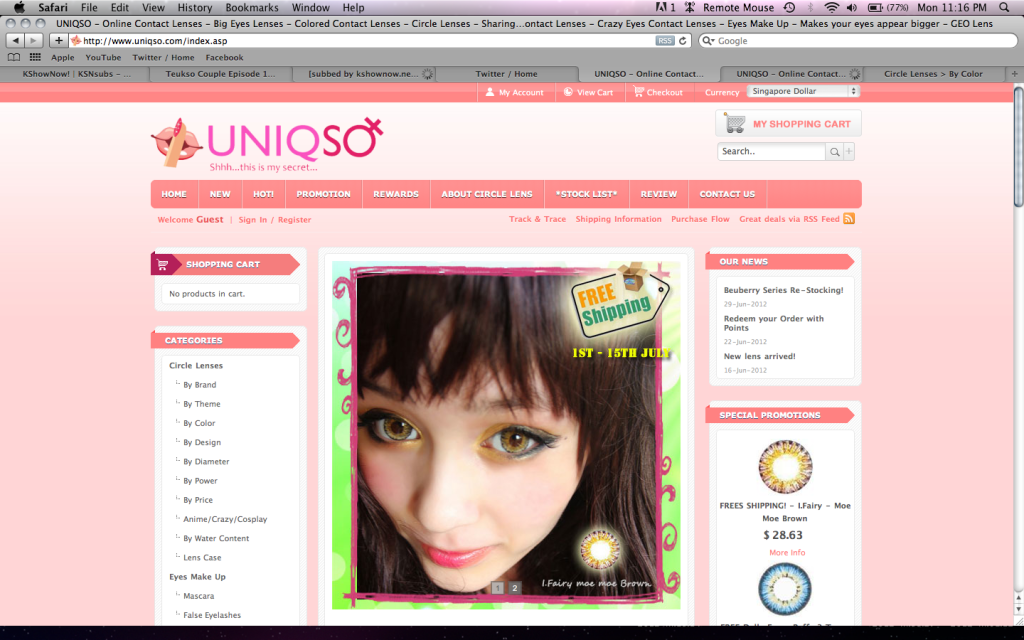Viewport: 1024px width, 640px height.
Task: Open the Adobe updater menu bar icon
Action: (665, 7)
